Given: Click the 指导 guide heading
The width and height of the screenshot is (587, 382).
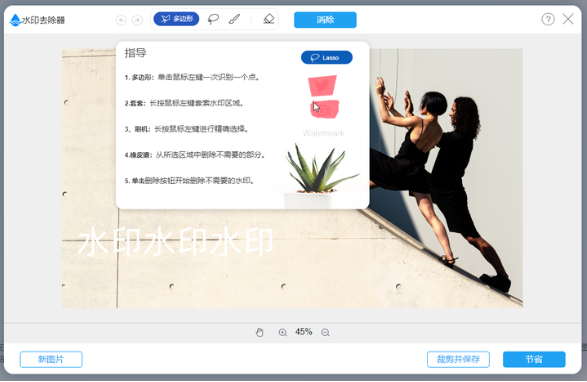Looking at the screenshot, I should (135, 53).
